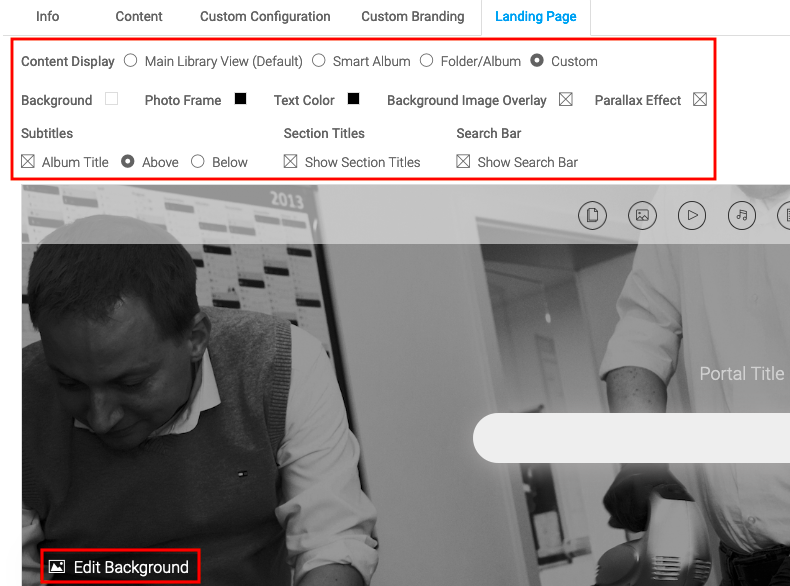Uncheck the Album Title checkbox
Screen dimensions: 790x586
[x=28, y=162]
